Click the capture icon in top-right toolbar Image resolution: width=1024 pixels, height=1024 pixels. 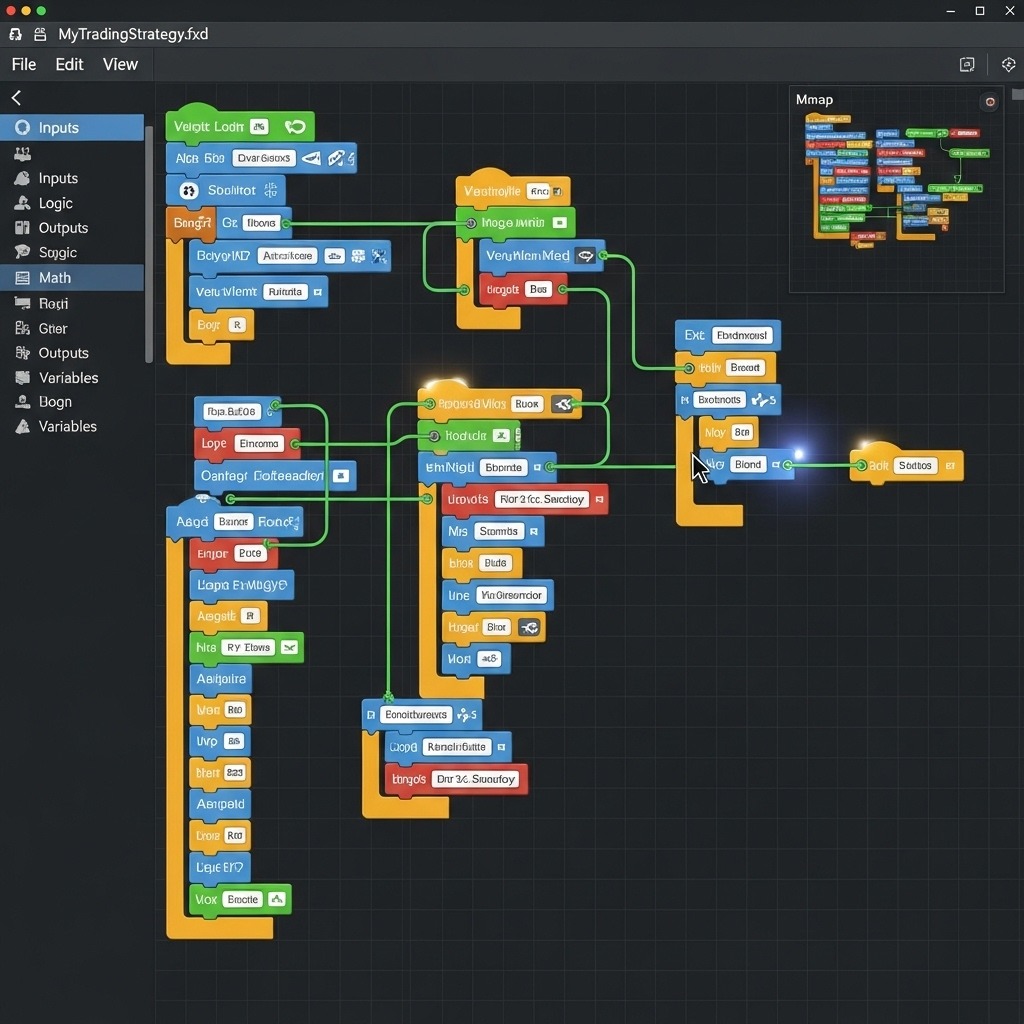[967, 64]
